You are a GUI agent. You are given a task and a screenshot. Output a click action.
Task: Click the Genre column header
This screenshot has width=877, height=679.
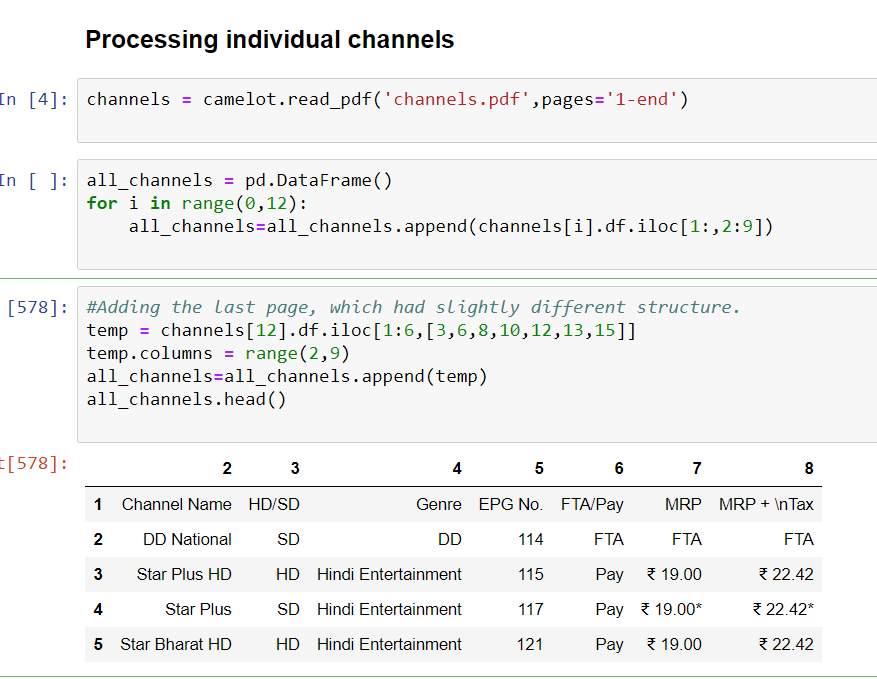click(x=438, y=504)
